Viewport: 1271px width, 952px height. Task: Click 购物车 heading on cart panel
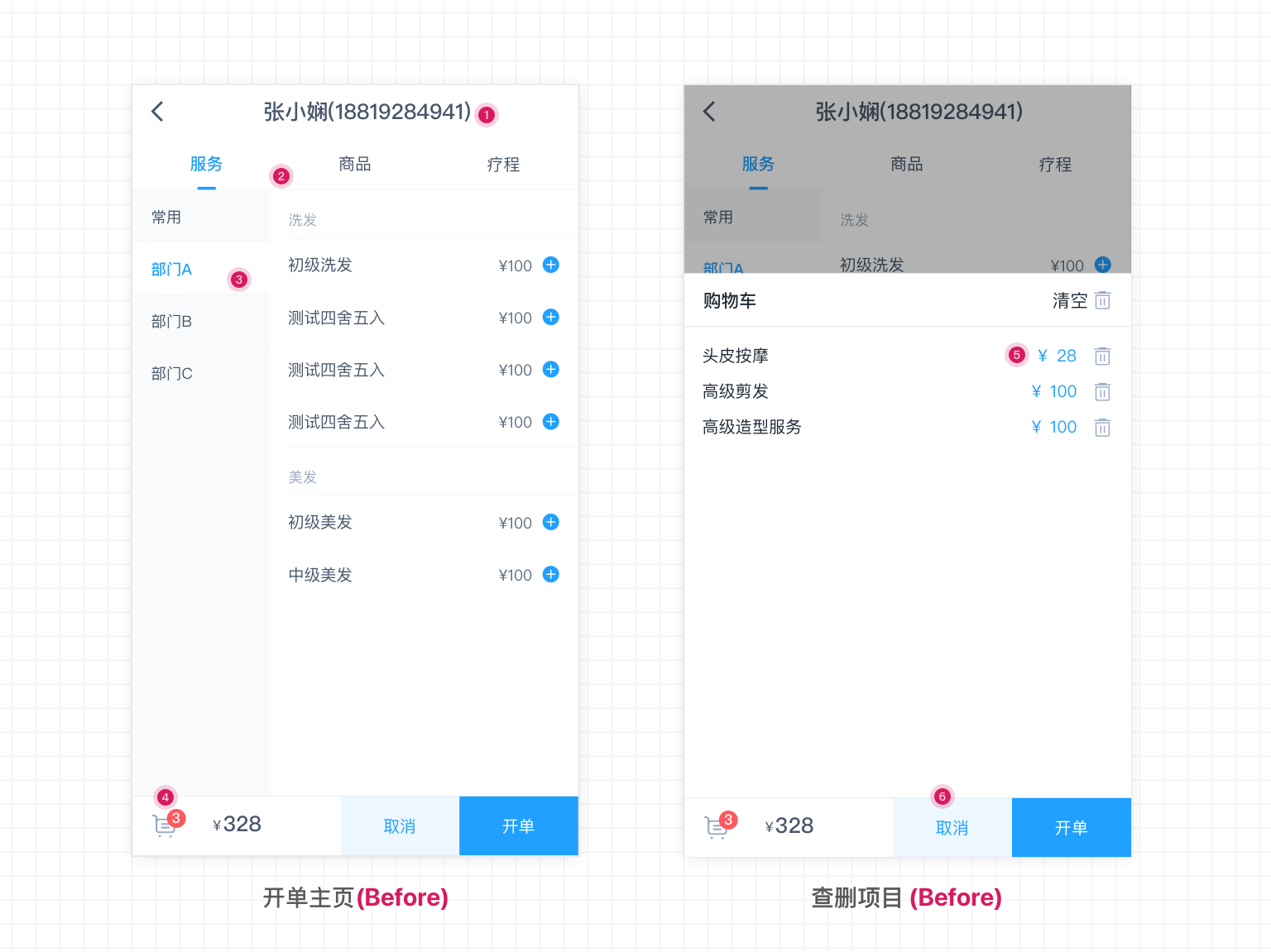730,300
